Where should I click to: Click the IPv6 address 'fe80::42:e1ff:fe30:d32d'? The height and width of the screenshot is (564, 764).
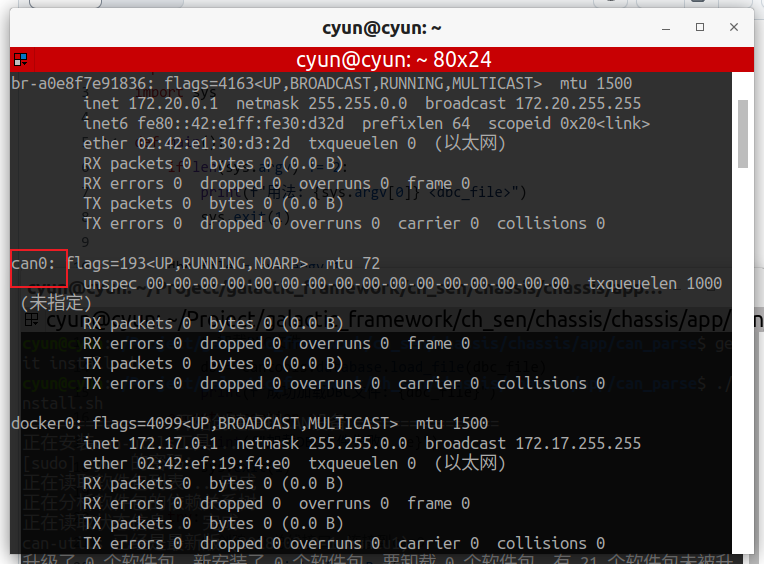coord(240,123)
